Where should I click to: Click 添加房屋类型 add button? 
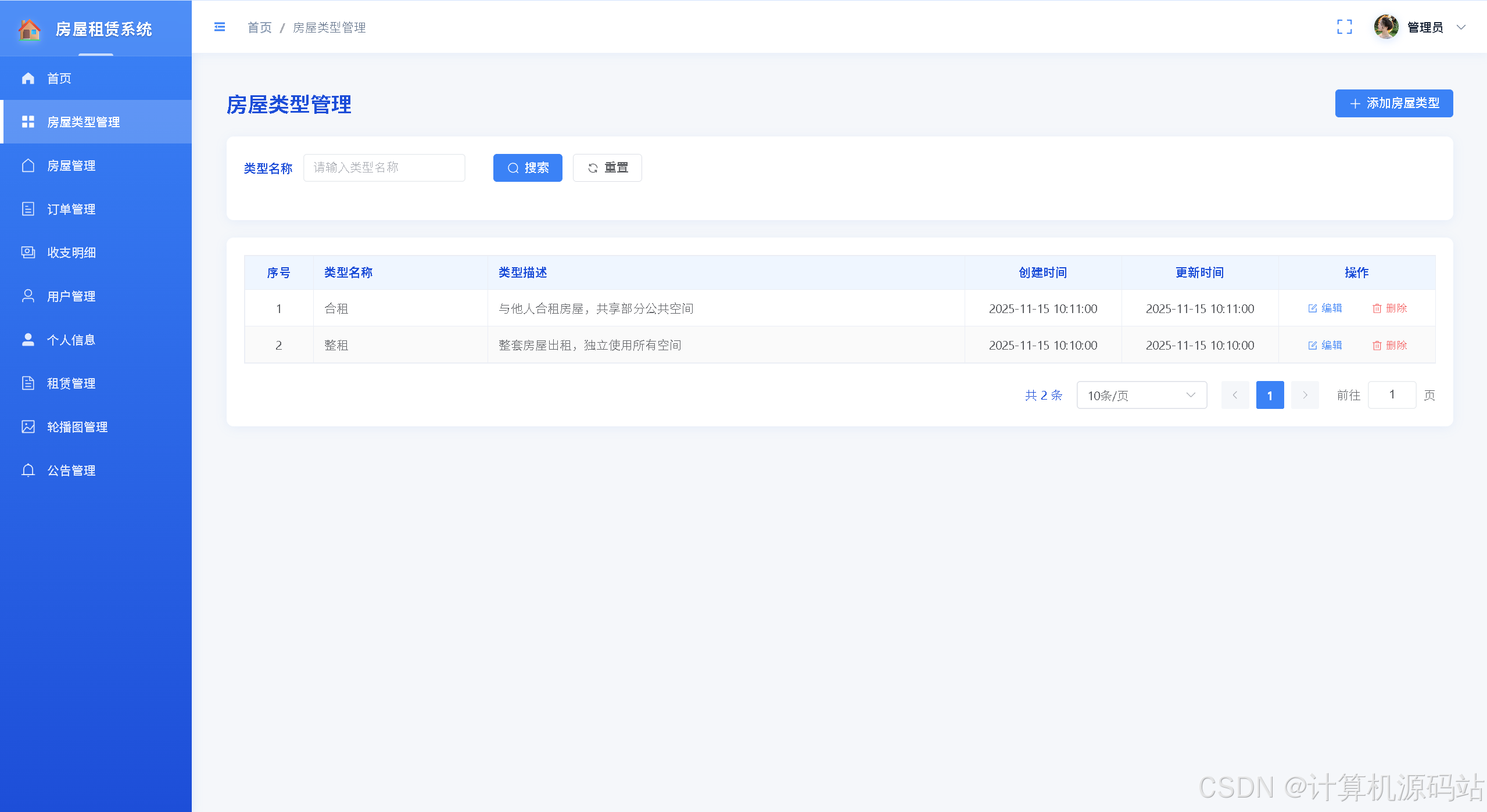1393,103
